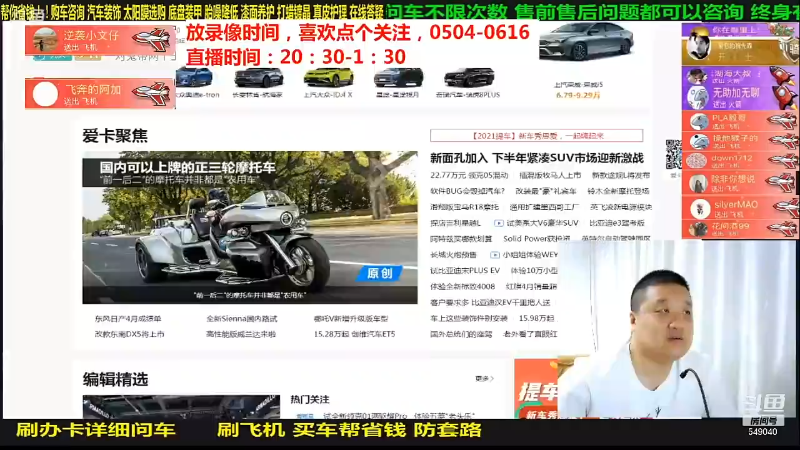Click 飞奔的阿加 round avatar
This screenshot has width=800, height=450.
[45, 94]
